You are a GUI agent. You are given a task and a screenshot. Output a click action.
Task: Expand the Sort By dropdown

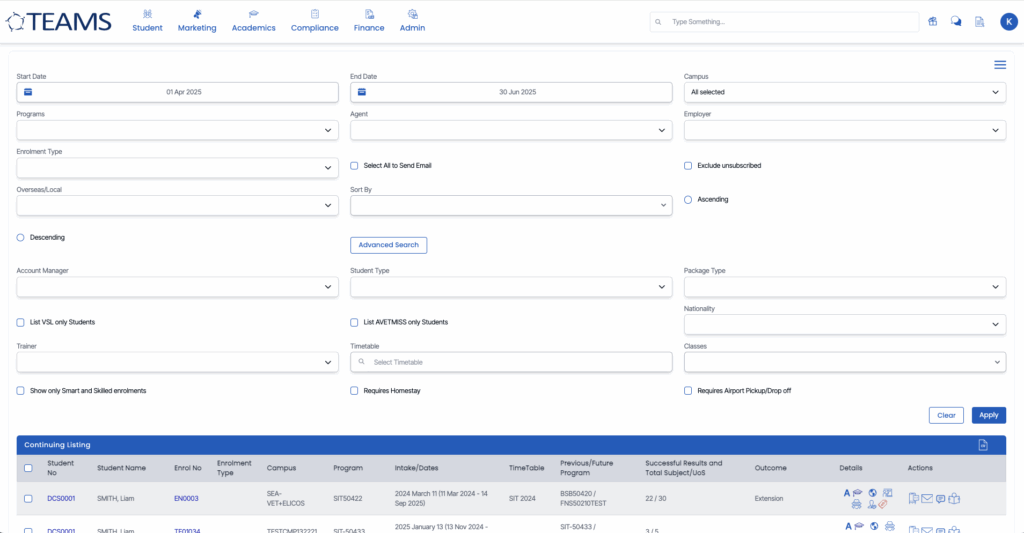click(511, 205)
